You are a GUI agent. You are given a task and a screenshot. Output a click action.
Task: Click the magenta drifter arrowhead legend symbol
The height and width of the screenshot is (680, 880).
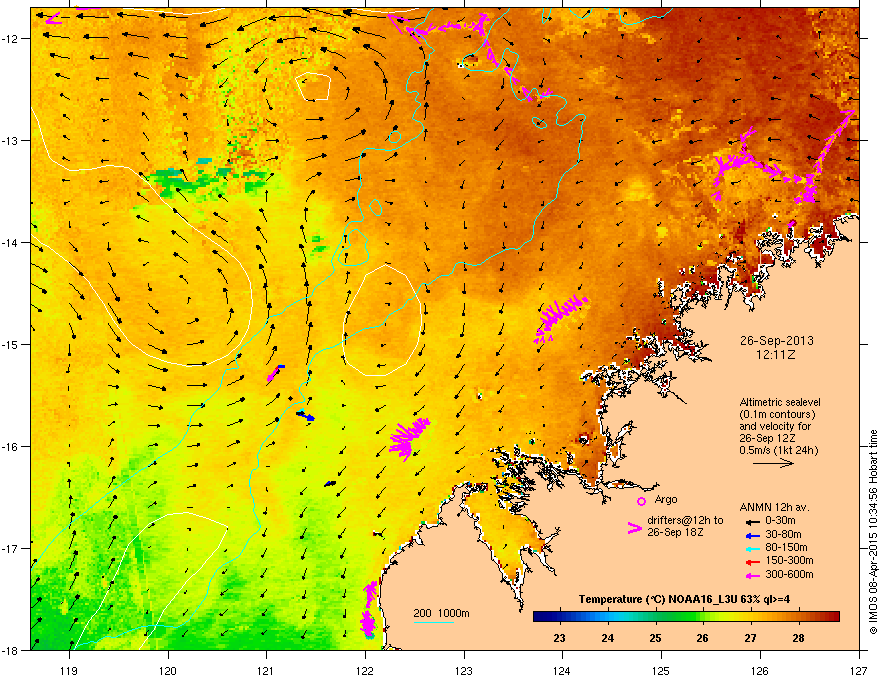coord(634,527)
